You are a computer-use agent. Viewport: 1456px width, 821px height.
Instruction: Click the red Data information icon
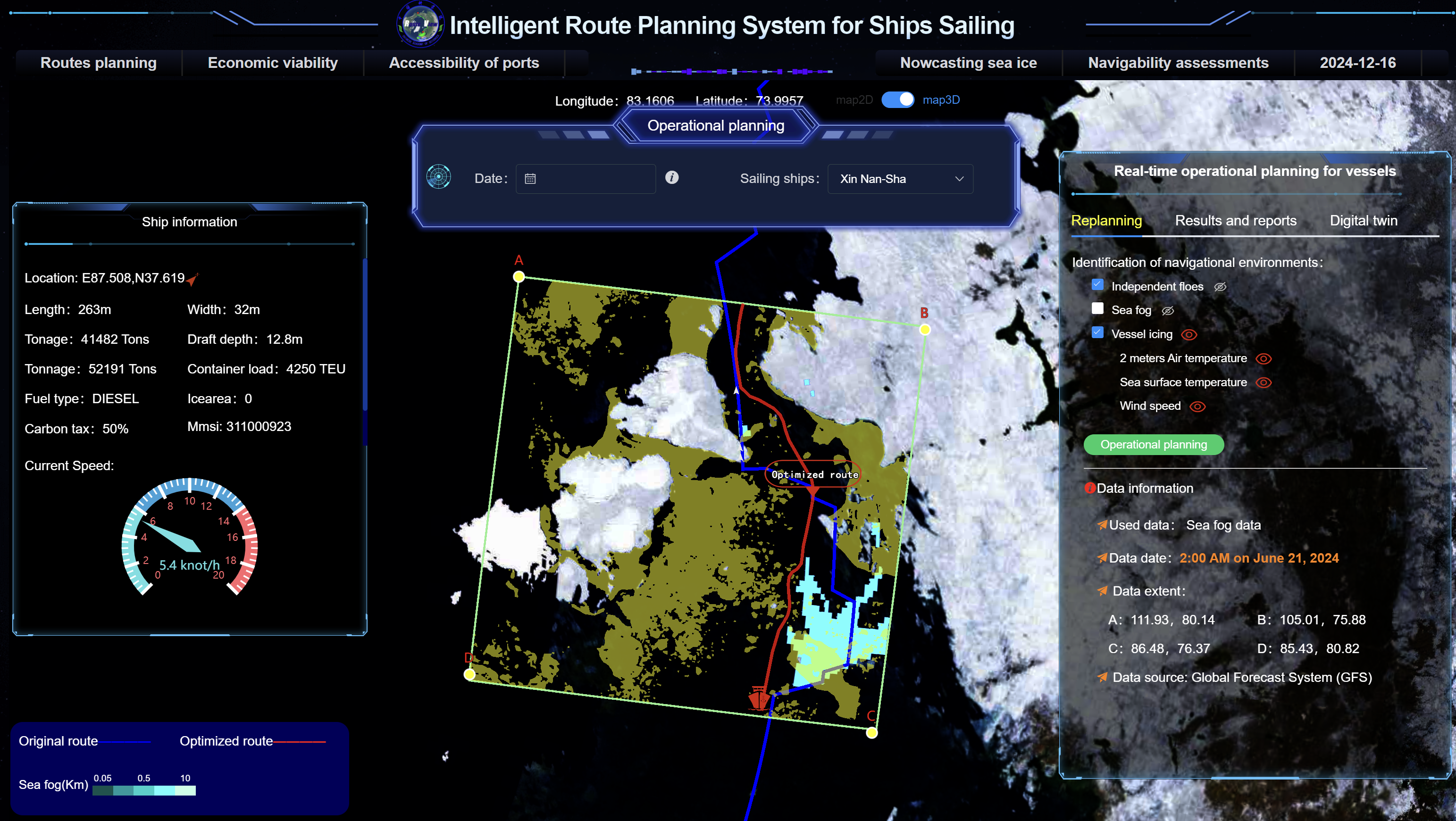click(x=1089, y=488)
